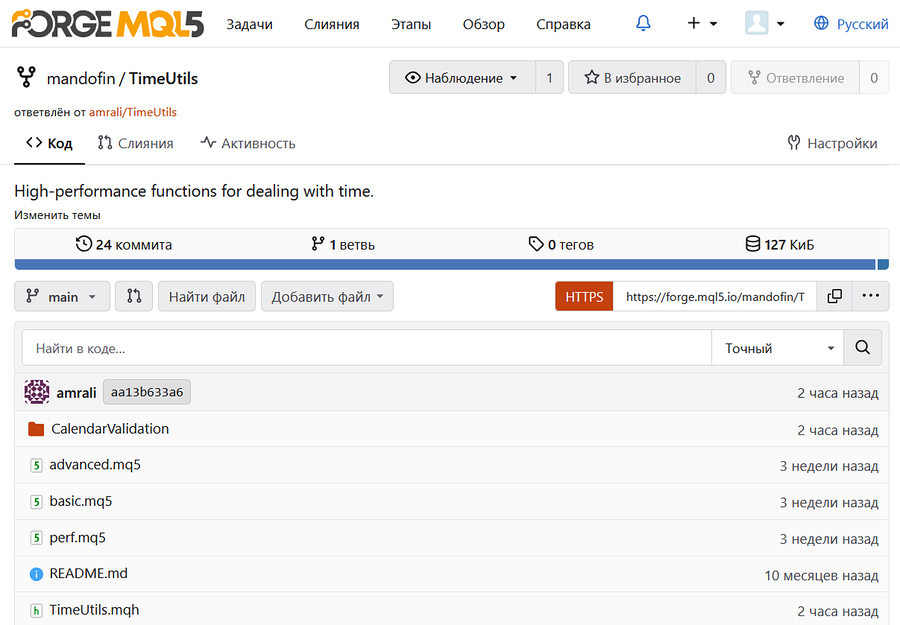
Task: Open commit aa13b633a6
Action: pos(147,392)
